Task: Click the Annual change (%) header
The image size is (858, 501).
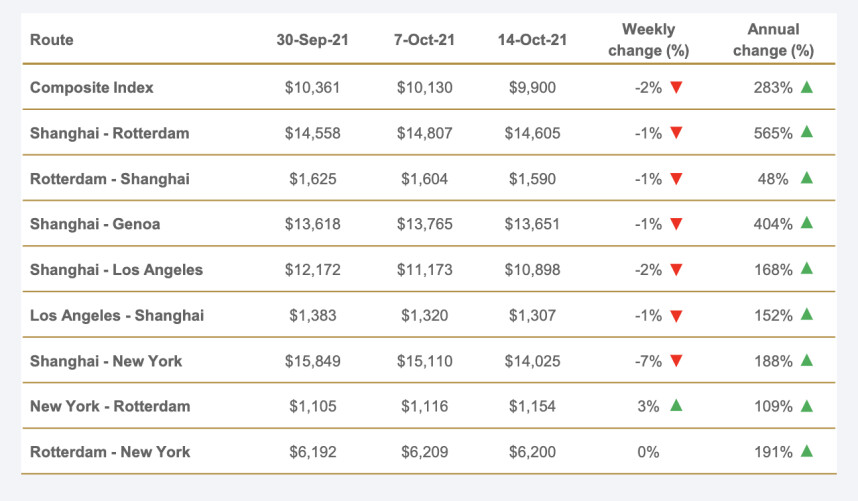Action: click(773, 40)
